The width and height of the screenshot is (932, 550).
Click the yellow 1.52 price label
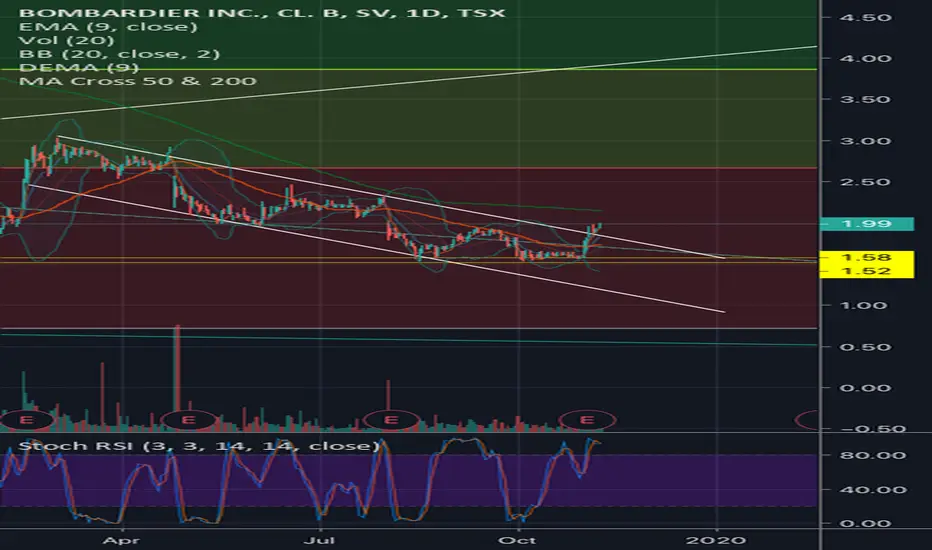coord(867,271)
